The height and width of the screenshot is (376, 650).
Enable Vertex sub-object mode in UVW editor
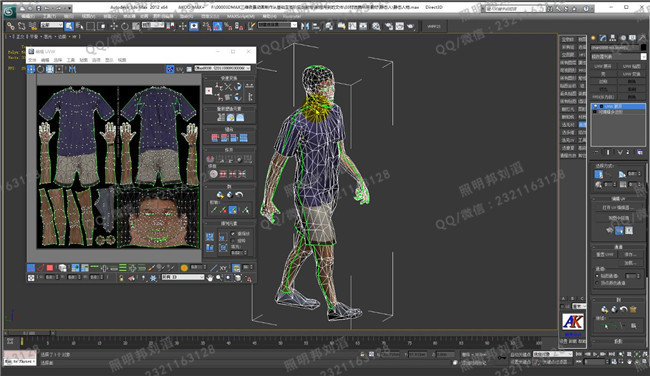tap(31, 268)
